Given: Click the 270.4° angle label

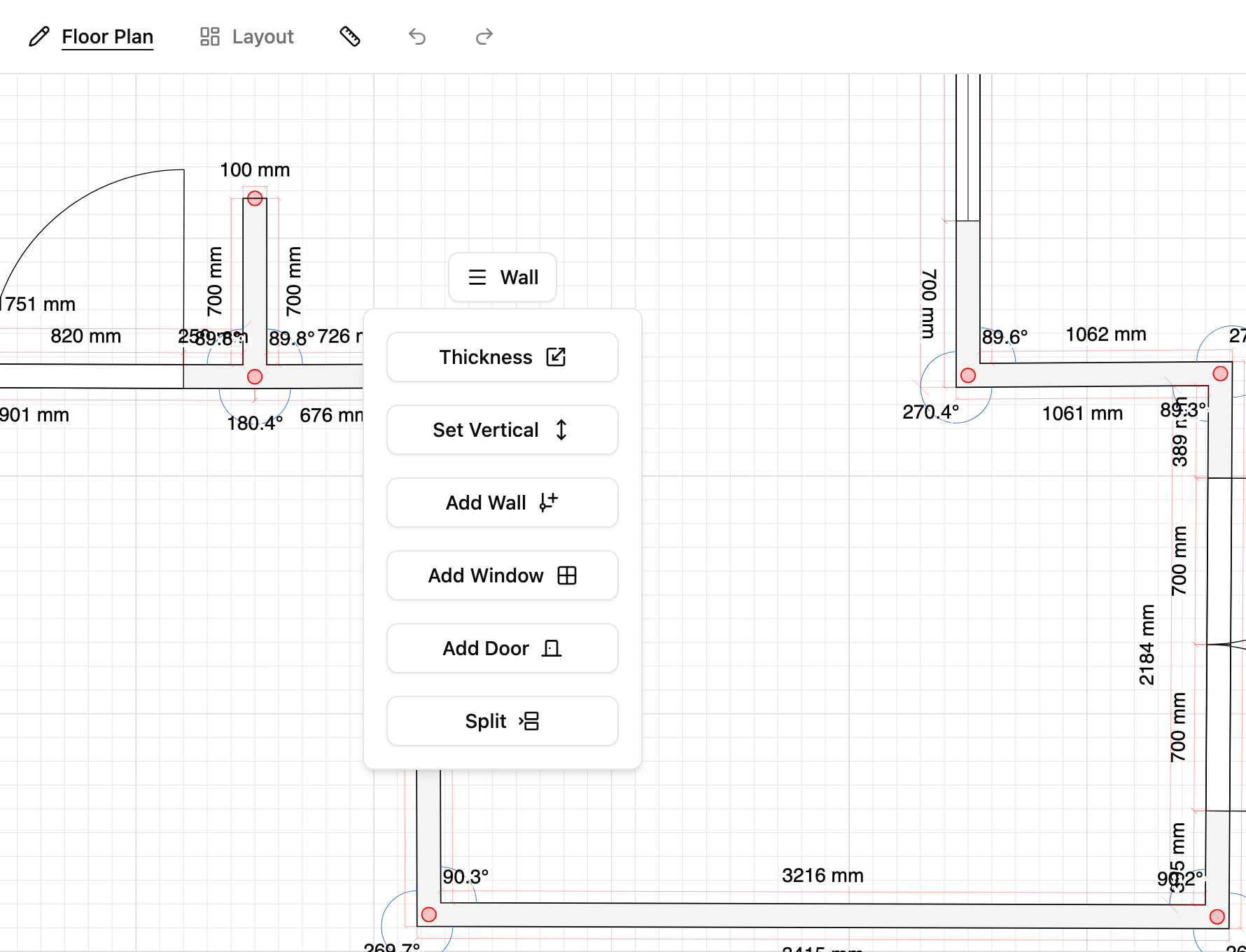Looking at the screenshot, I should coord(930,412).
